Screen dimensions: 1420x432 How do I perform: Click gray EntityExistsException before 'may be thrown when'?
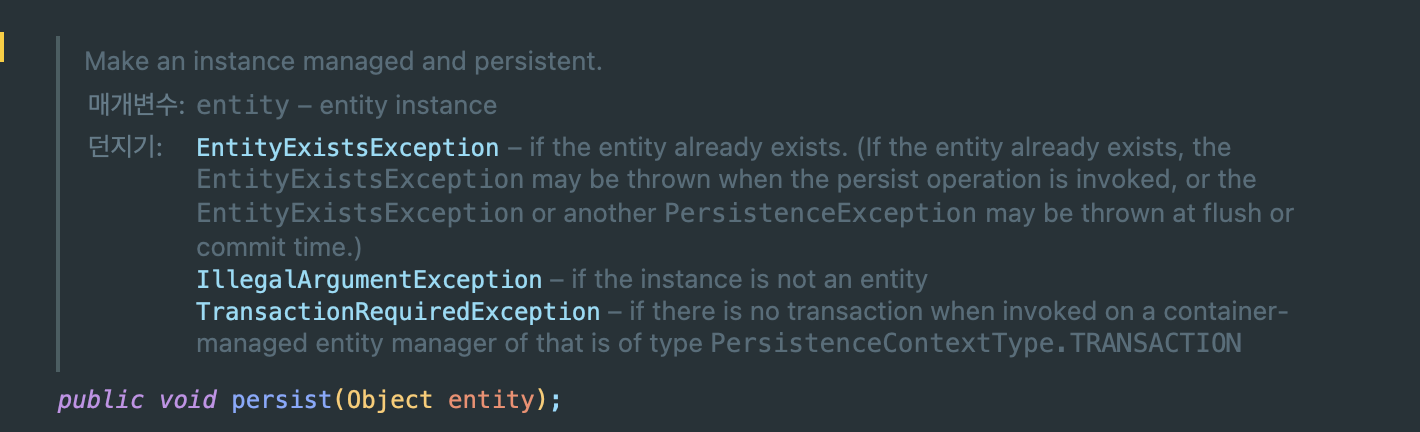pos(360,181)
